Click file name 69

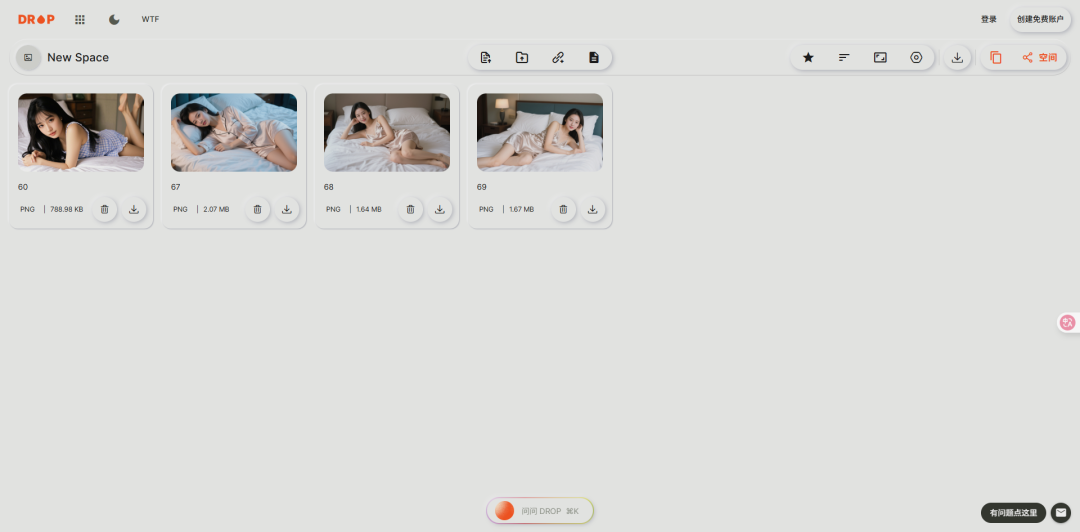tap(481, 187)
